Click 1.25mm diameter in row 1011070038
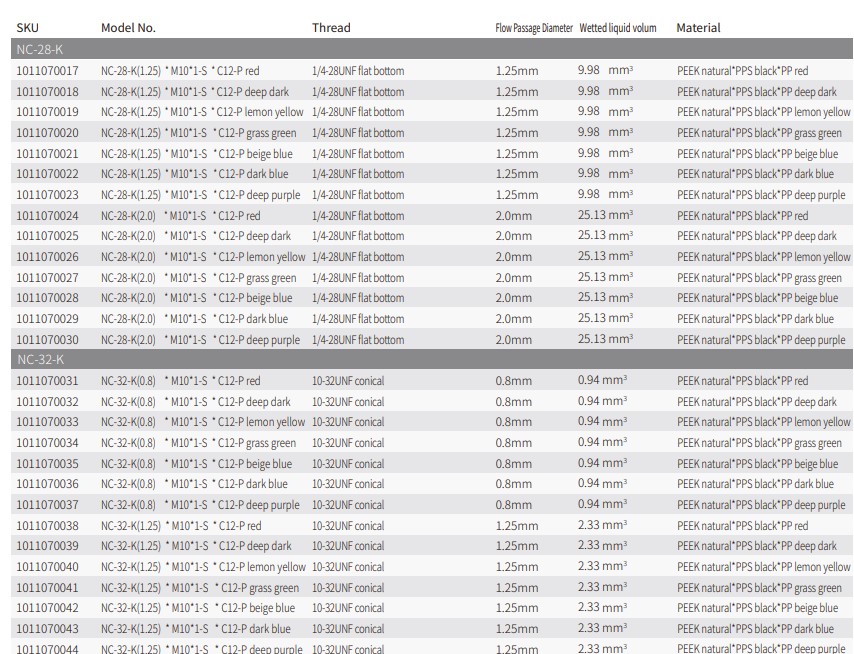854x654 pixels. coord(517,525)
